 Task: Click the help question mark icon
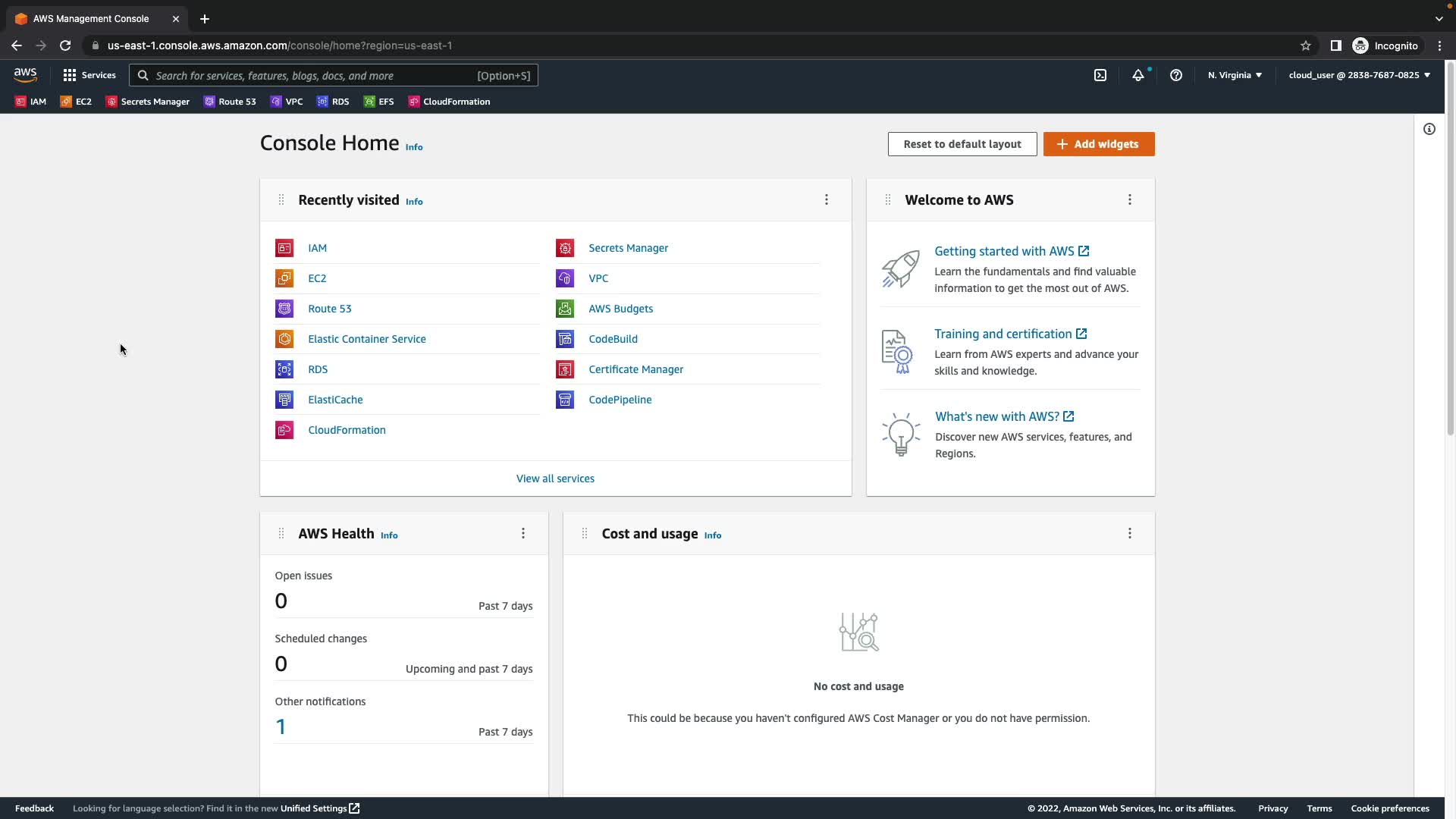[1176, 75]
